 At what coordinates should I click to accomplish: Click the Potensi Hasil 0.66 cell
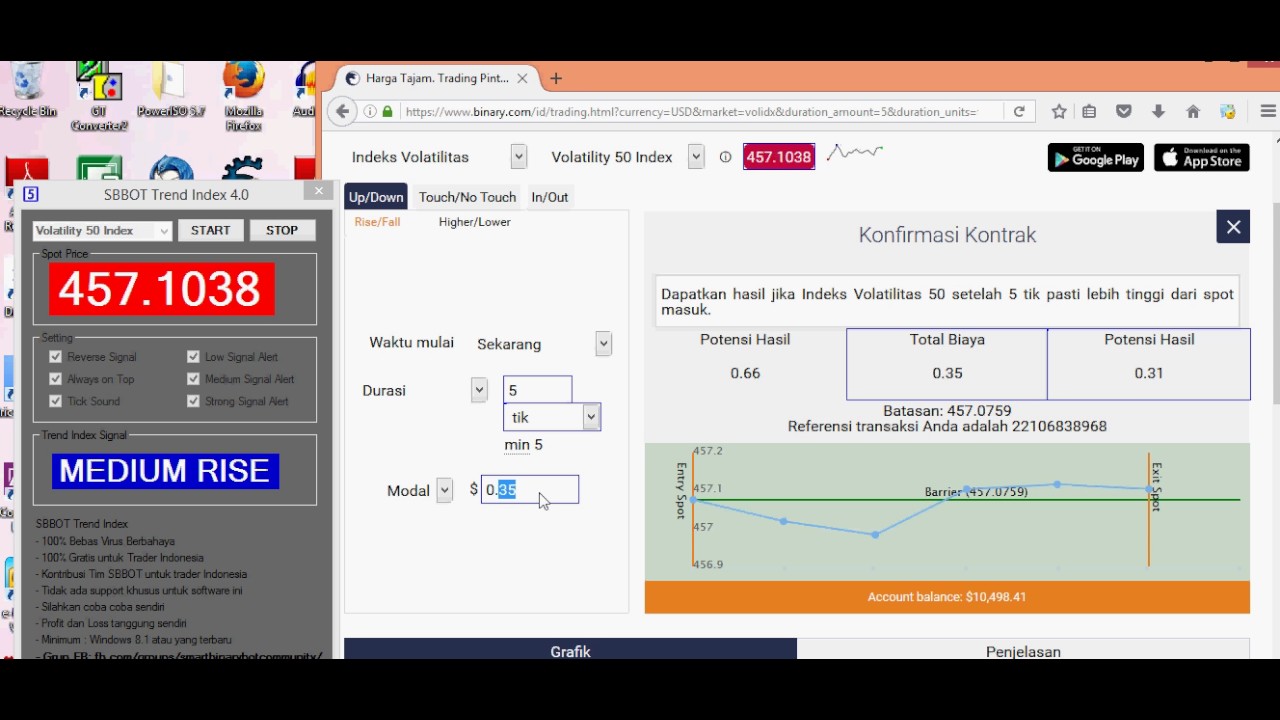point(745,364)
